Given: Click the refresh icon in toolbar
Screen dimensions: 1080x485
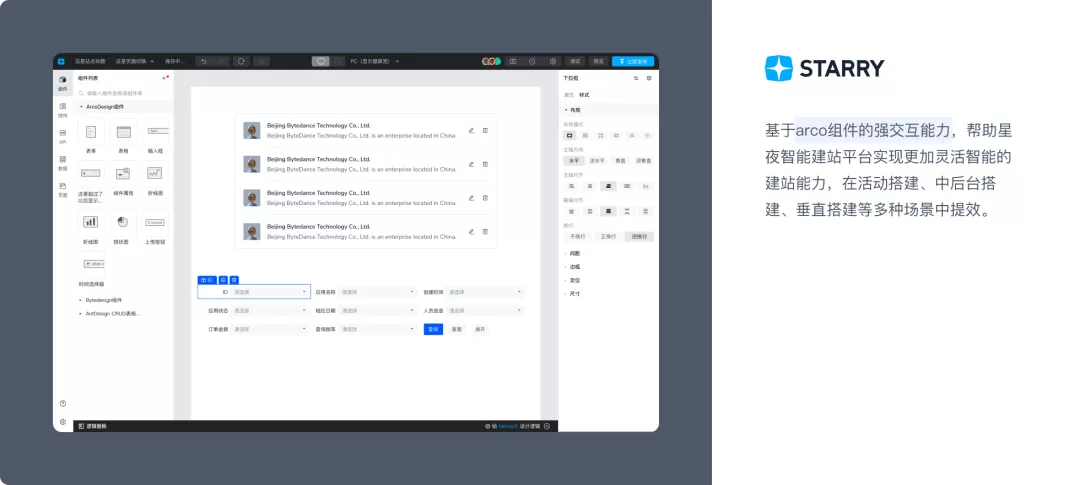Looking at the screenshot, I should (241, 61).
